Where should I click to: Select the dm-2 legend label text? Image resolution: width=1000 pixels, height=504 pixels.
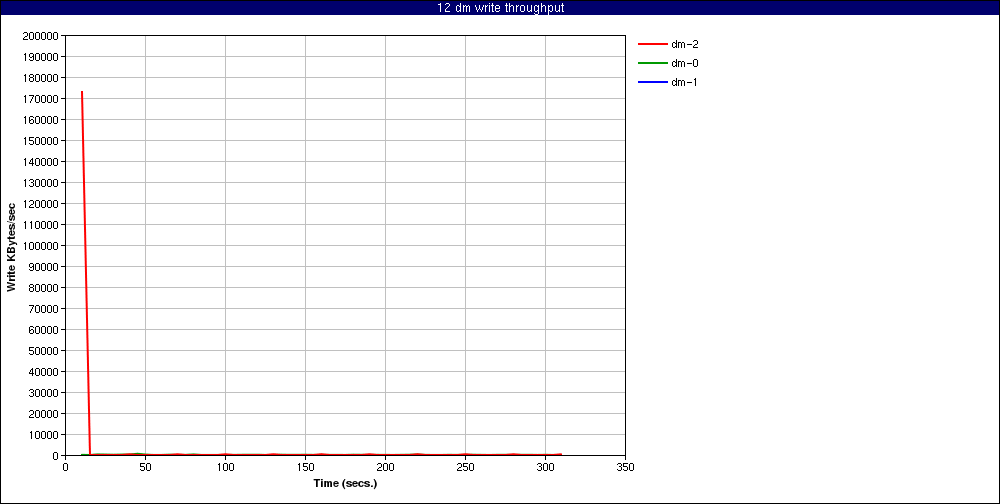click(x=684, y=44)
